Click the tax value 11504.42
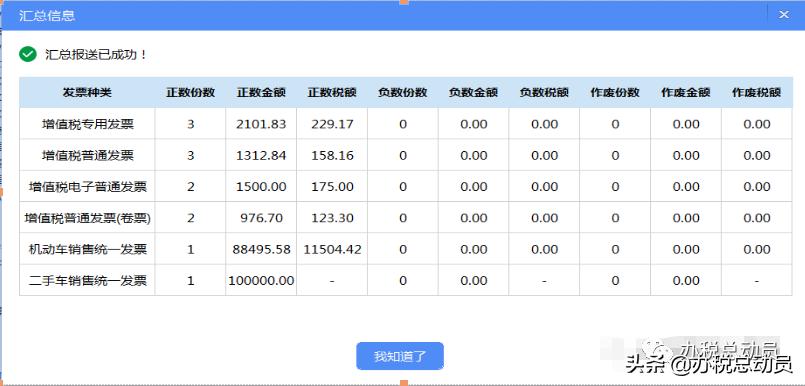 coord(332,249)
